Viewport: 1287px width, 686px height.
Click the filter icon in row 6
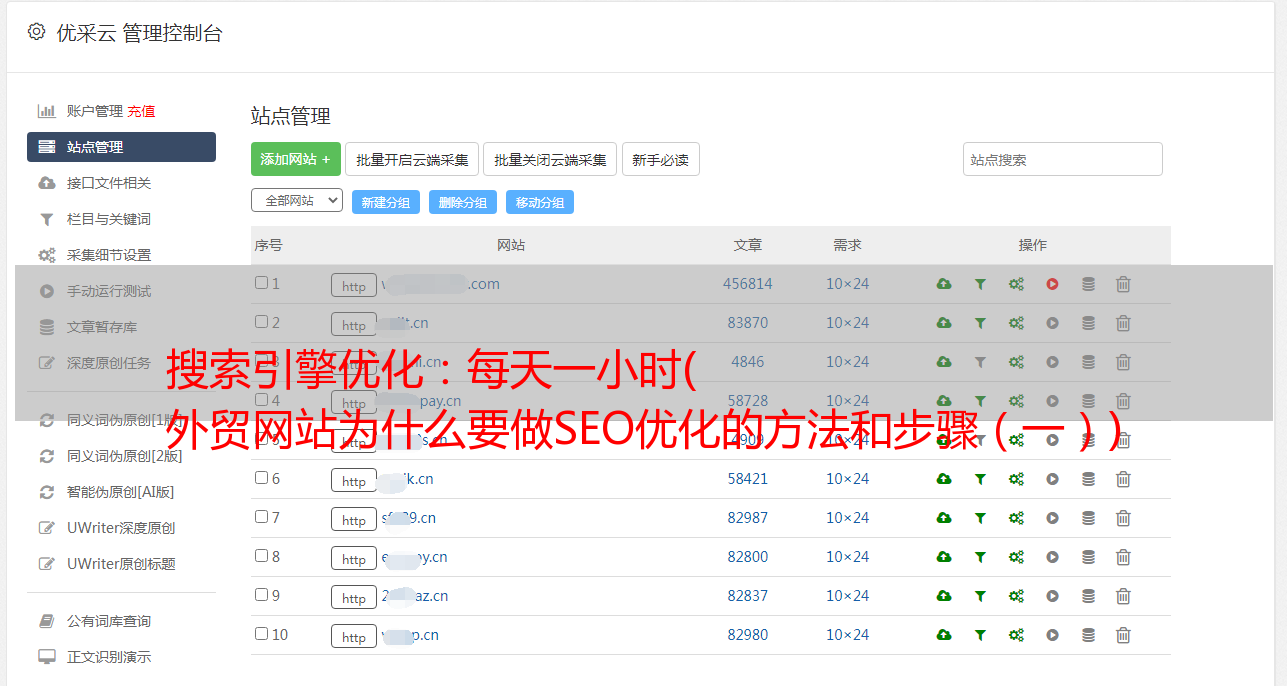click(980, 480)
